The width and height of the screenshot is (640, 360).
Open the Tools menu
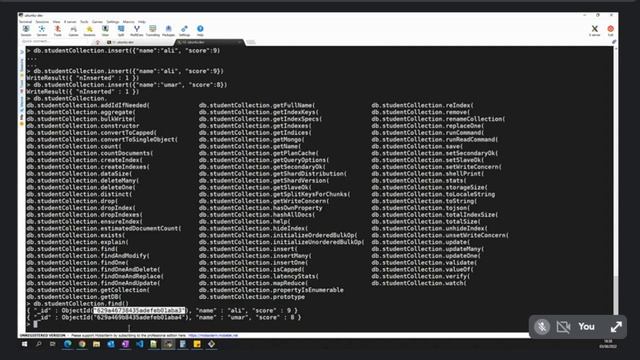coord(84,22)
